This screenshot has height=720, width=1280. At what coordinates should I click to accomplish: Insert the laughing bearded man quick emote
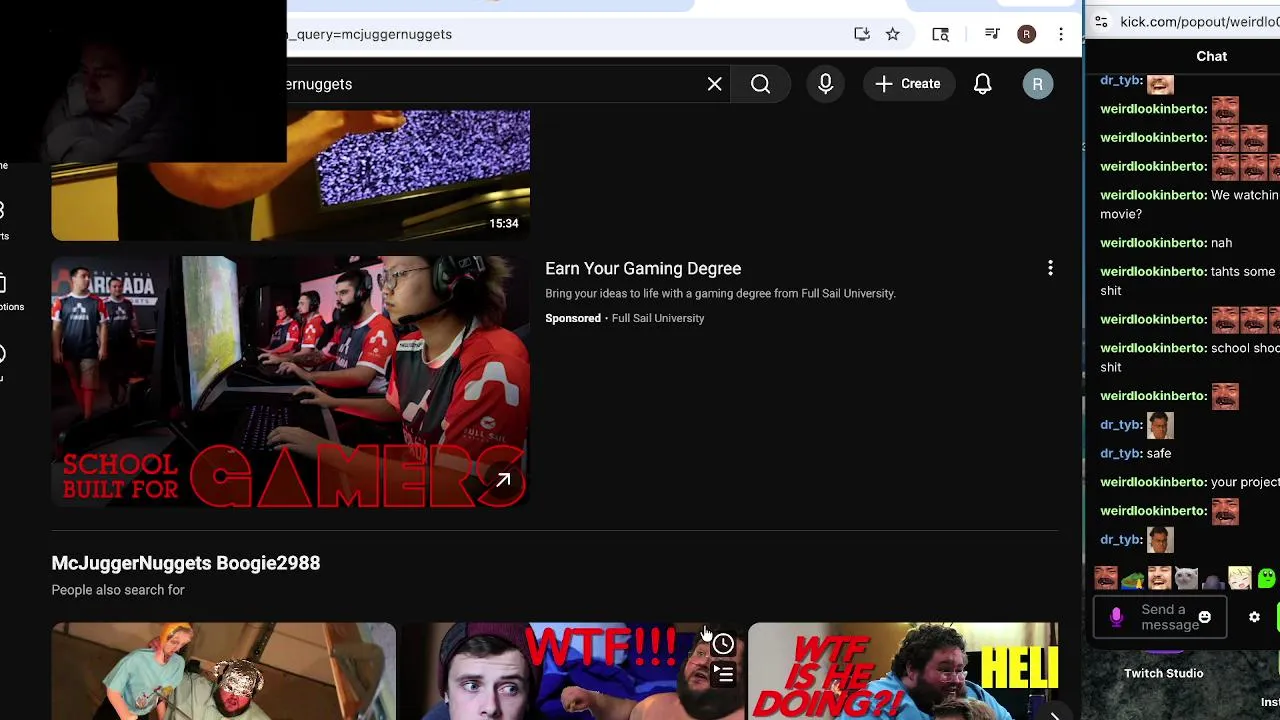pos(1159,578)
